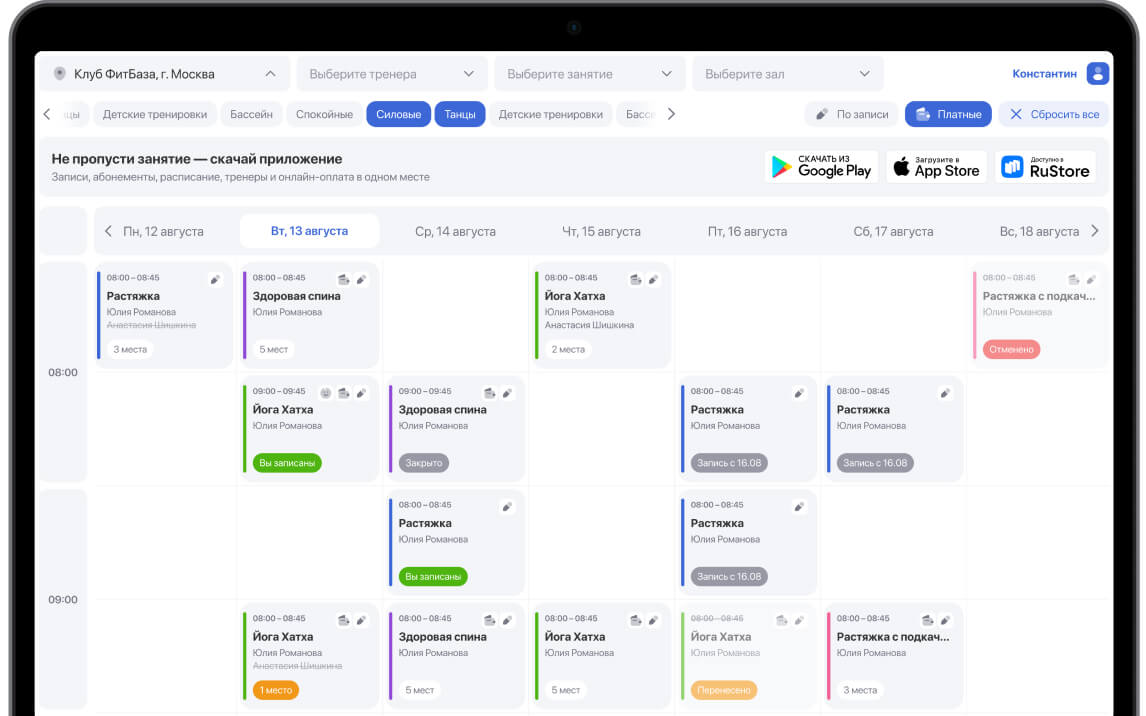This screenshot has width=1146, height=716.
Task: Deselect the 'Танцы' category chip
Action: [x=460, y=114]
